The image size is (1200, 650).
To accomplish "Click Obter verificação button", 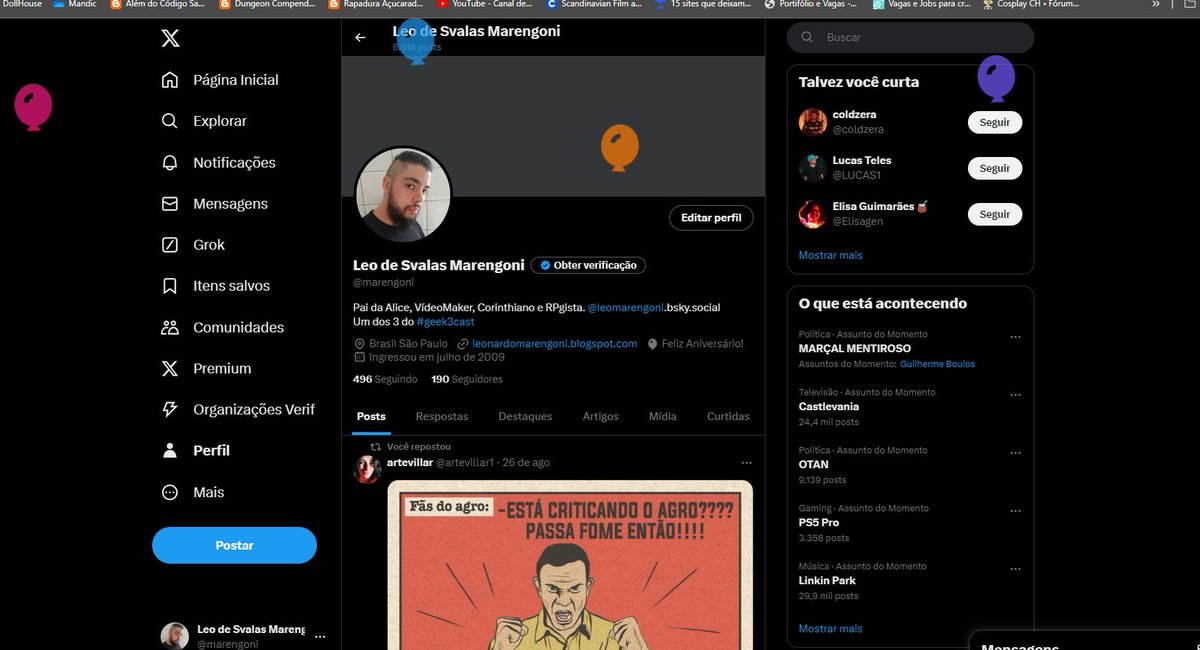I will (588, 265).
